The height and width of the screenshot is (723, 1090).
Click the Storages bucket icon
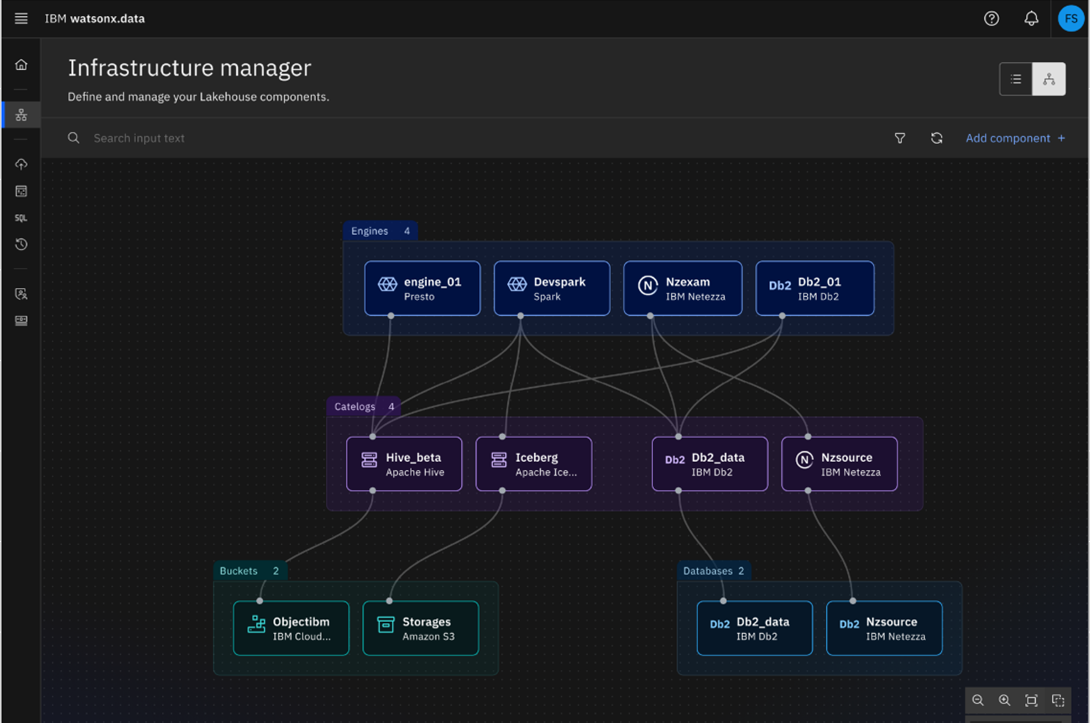[386, 624]
